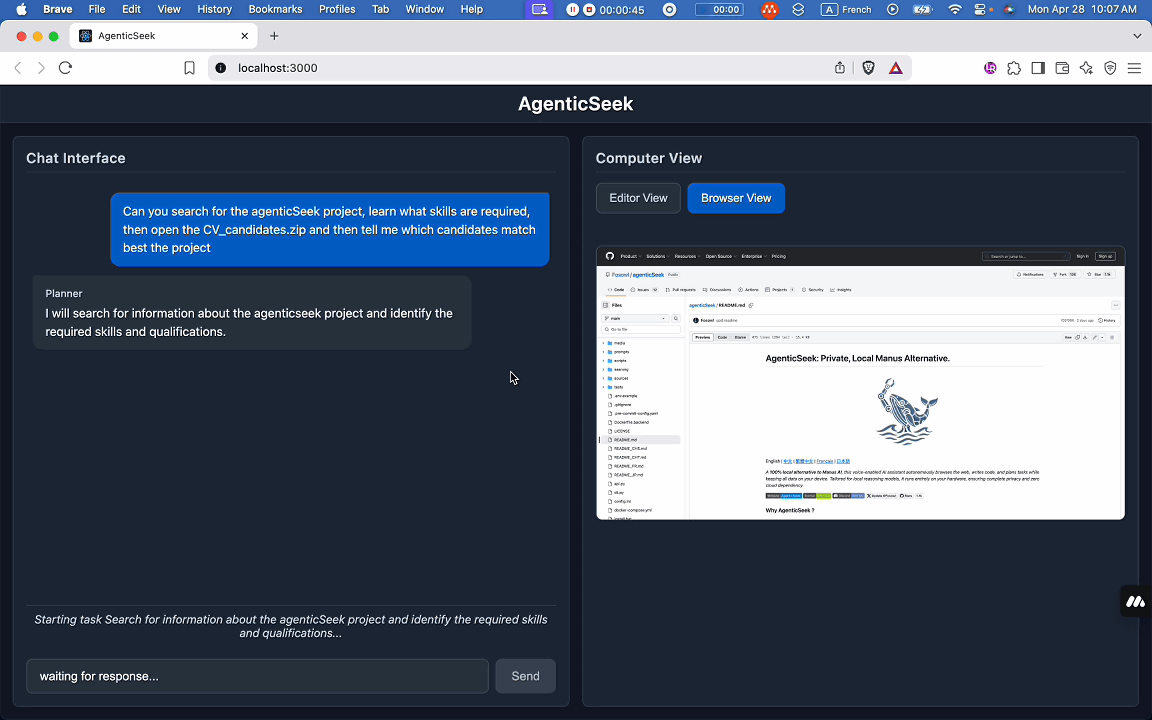This screenshot has height=720, width=1152.
Task: Open the Brave hamburger main menu
Action: coord(1134,68)
